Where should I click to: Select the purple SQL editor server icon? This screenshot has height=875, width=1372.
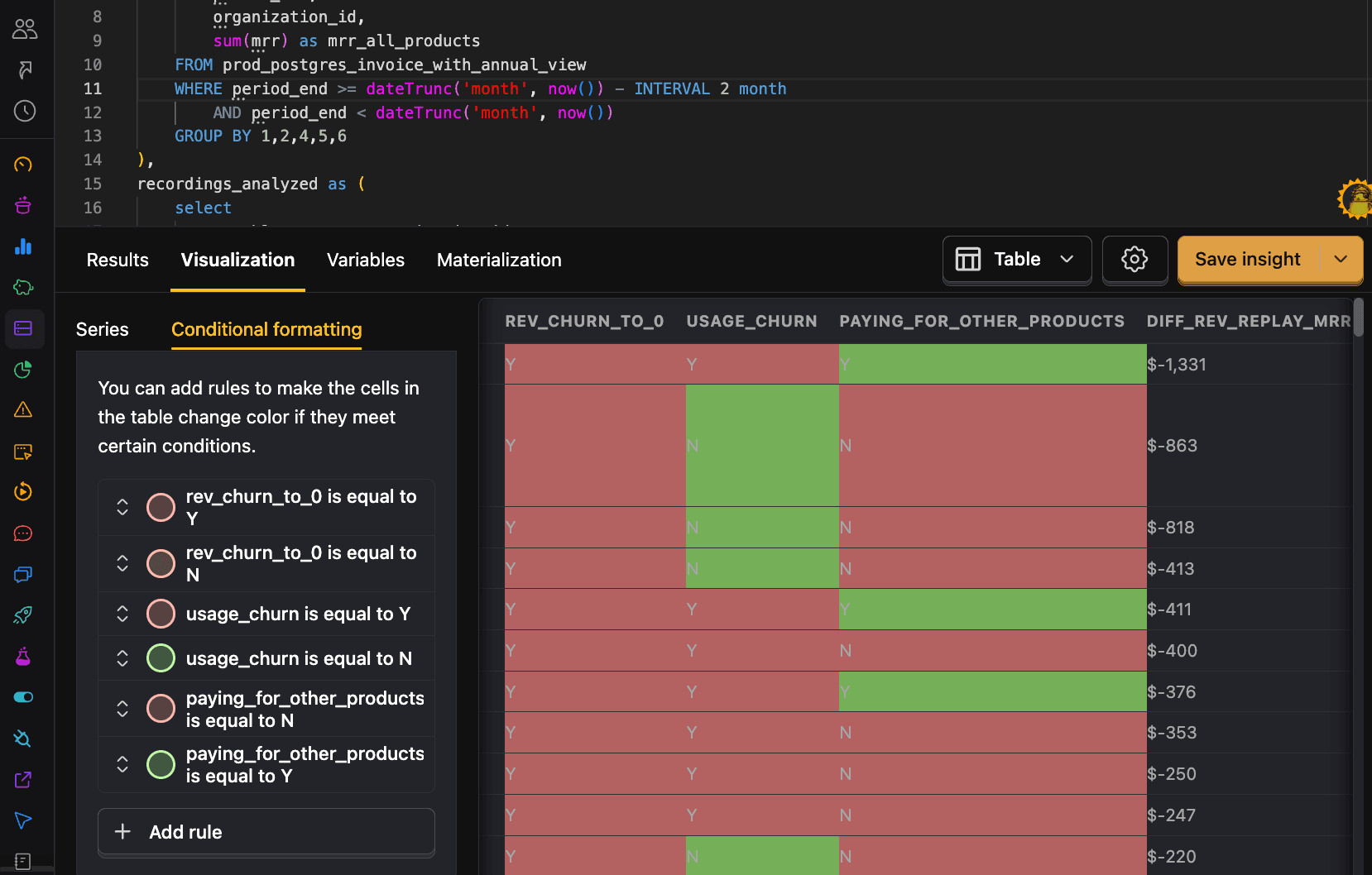(23, 328)
